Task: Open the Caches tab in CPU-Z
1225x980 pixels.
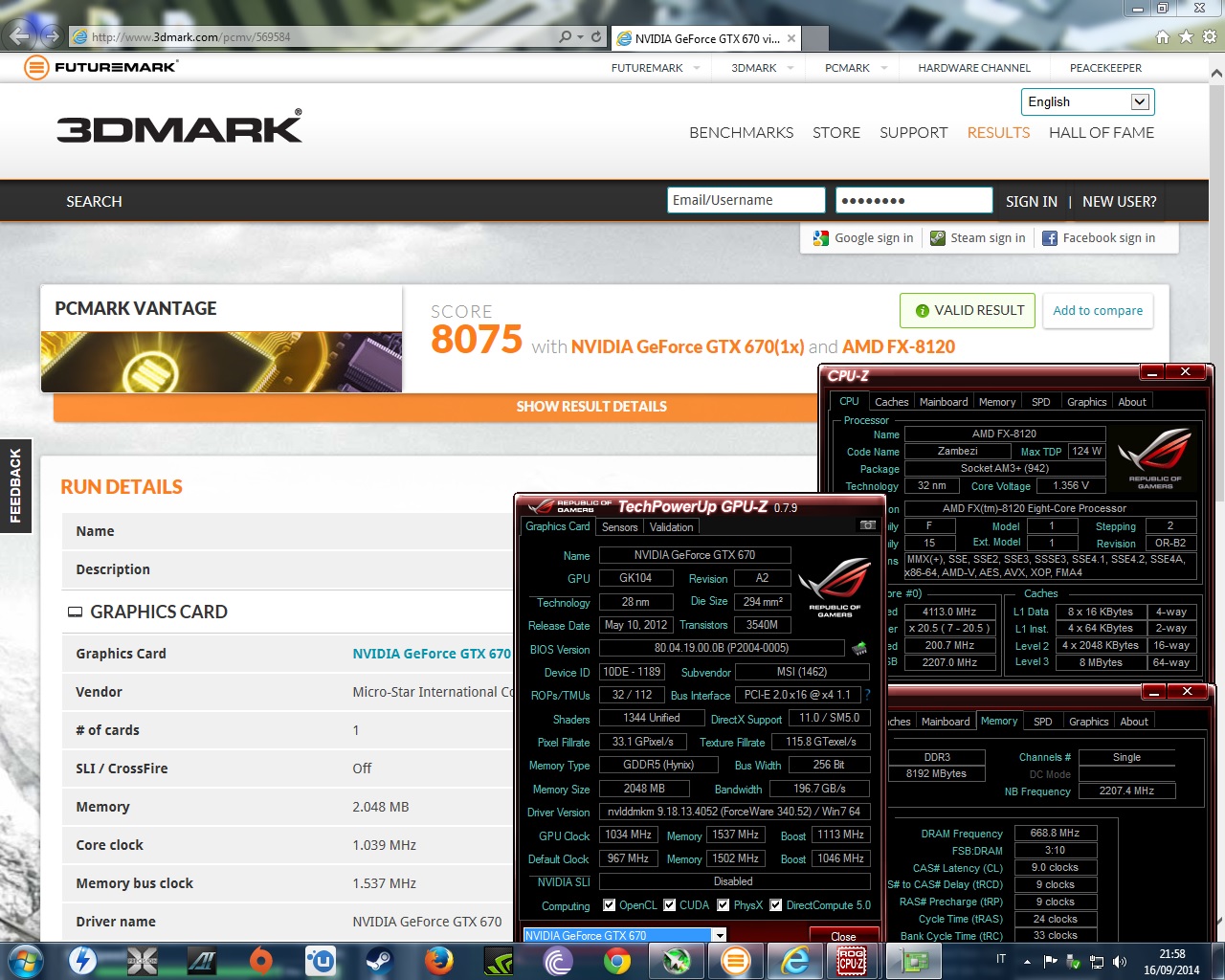Action: click(x=891, y=402)
